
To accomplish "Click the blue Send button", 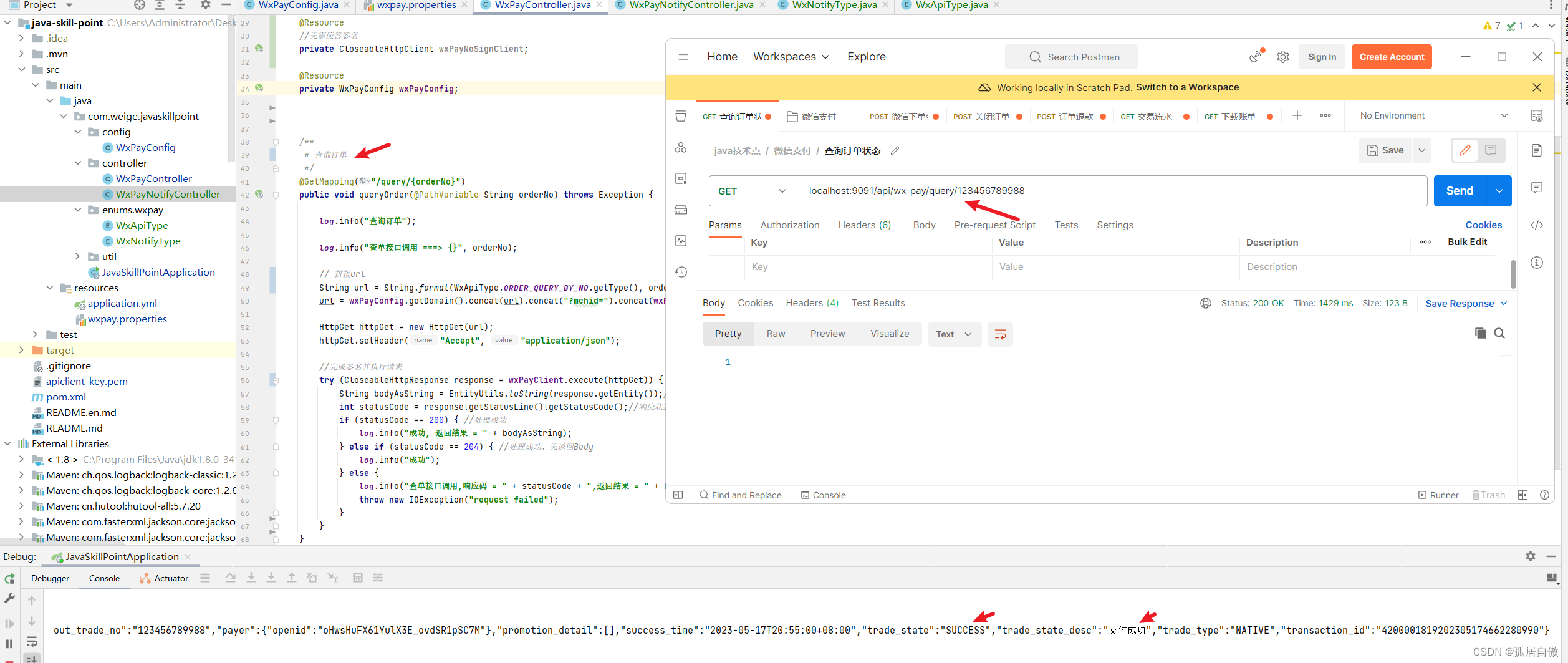I will pyautogui.click(x=1460, y=191).
